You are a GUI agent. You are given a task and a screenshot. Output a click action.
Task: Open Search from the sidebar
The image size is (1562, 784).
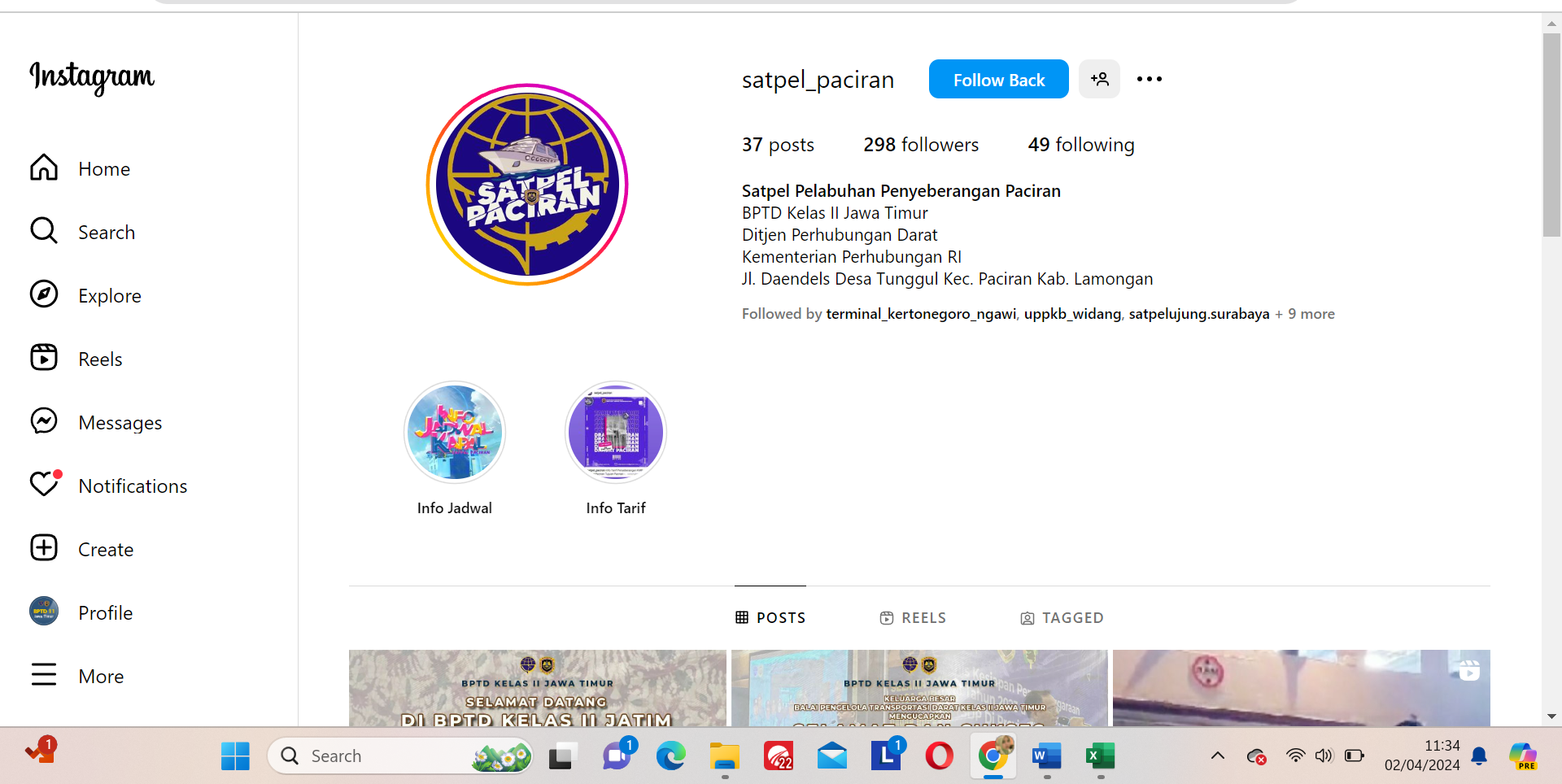click(x=44, y=231)
